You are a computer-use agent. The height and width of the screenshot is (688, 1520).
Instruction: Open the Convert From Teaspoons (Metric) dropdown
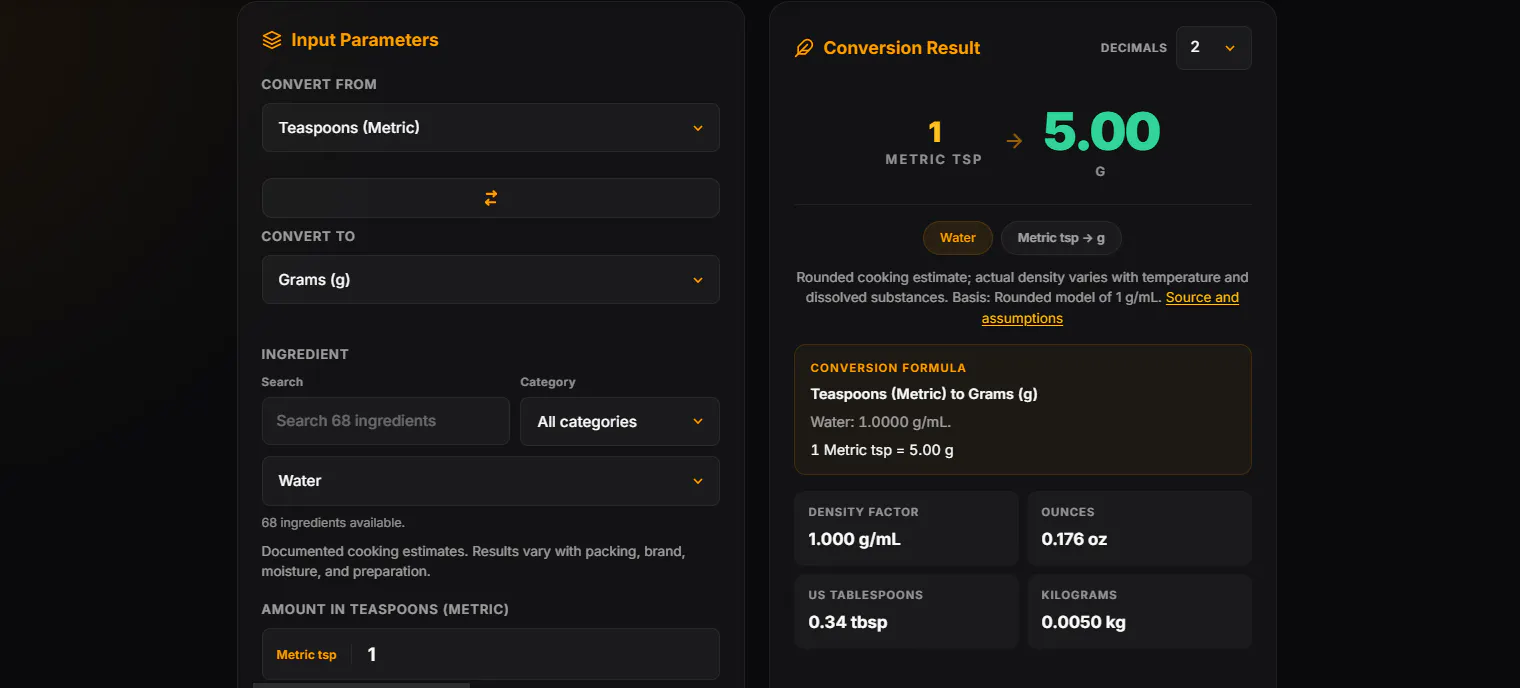click(490, 128)
